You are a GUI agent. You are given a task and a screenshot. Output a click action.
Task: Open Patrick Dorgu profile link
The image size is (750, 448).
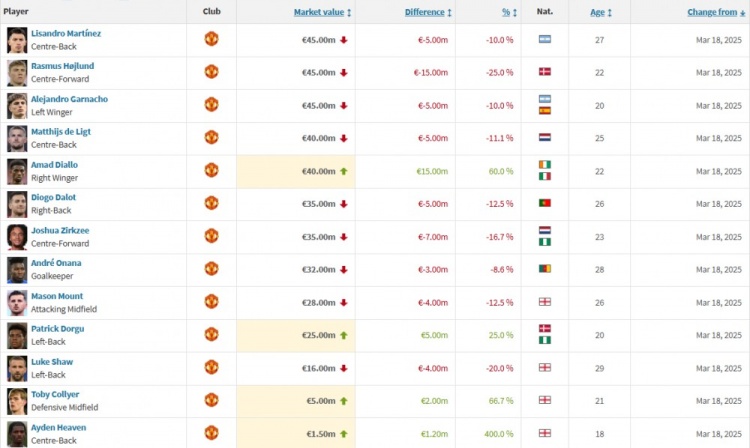click(58, 328)
